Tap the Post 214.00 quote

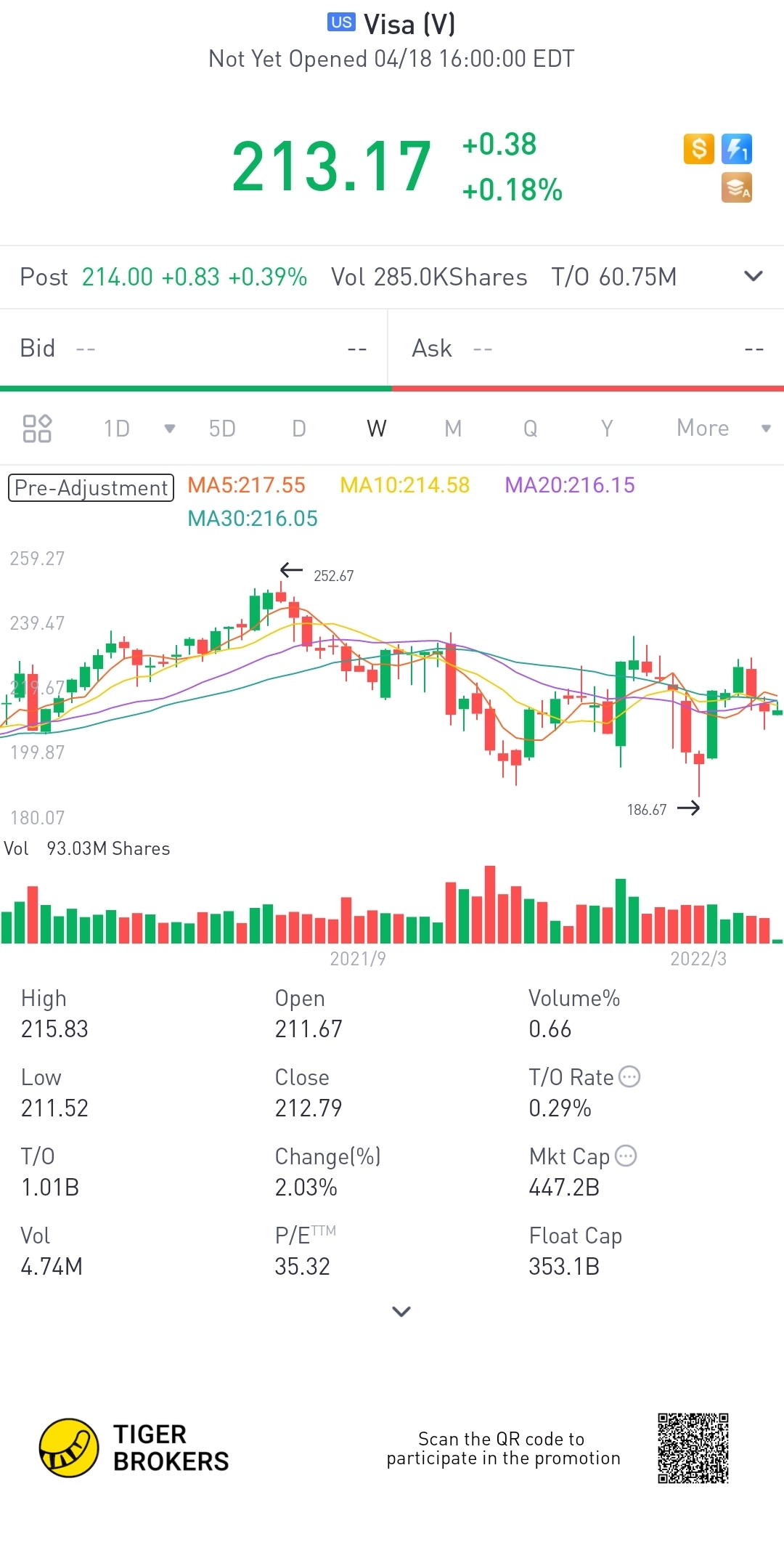pyautogui.click(x=163, y=277)
